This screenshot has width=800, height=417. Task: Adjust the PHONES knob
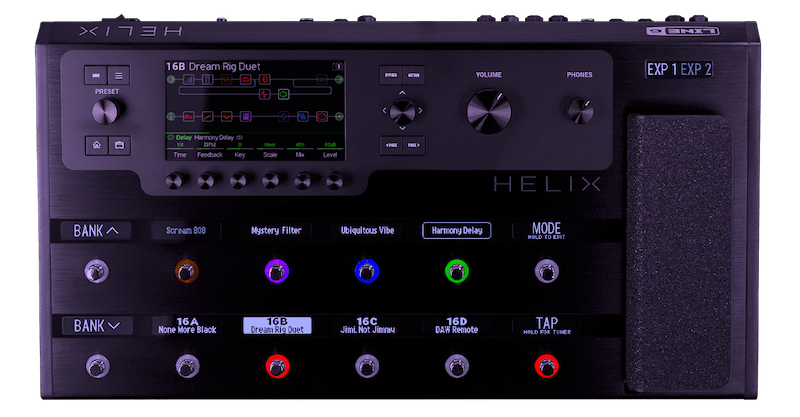580,111
